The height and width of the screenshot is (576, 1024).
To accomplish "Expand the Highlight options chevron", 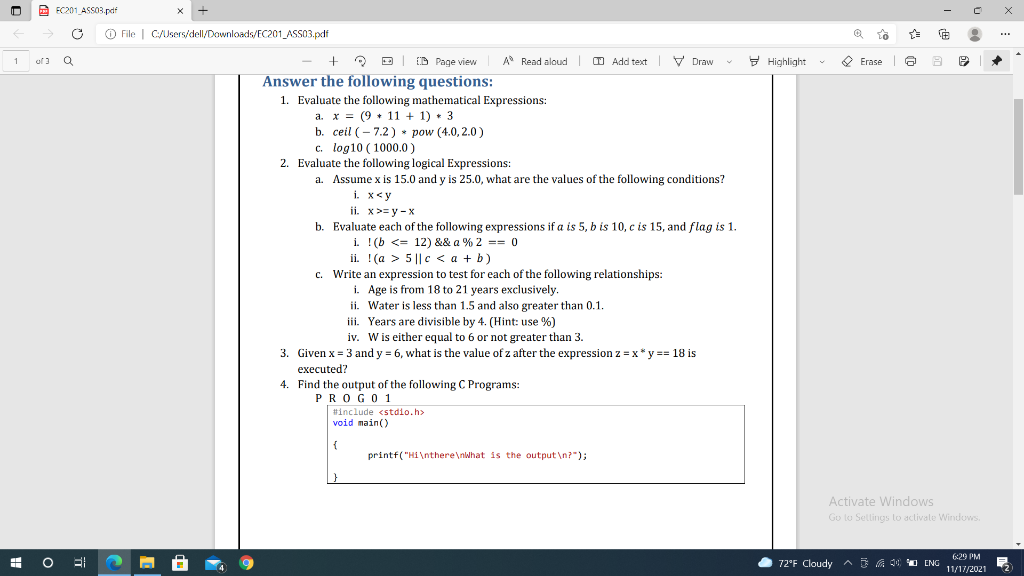I will [x=821, y=60].
